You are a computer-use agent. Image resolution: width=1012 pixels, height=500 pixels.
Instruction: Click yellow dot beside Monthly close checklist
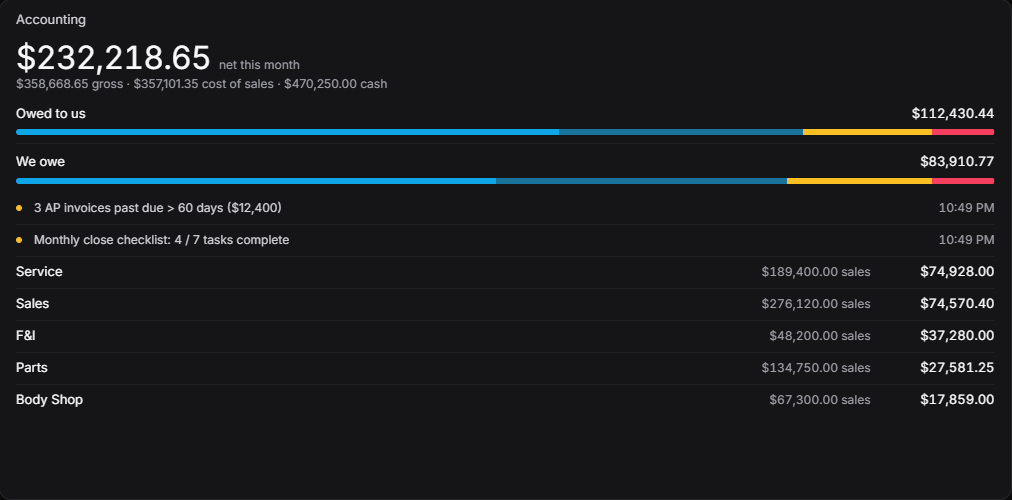tap(19, 240)
